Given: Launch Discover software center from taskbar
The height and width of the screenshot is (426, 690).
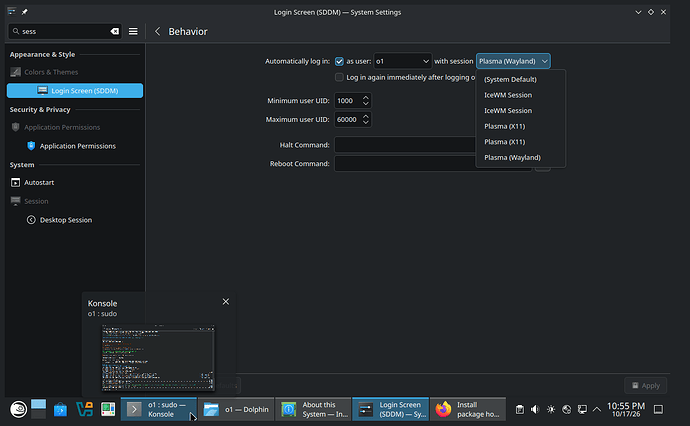Looking at the screenshot, I should (x=60, y=410).
